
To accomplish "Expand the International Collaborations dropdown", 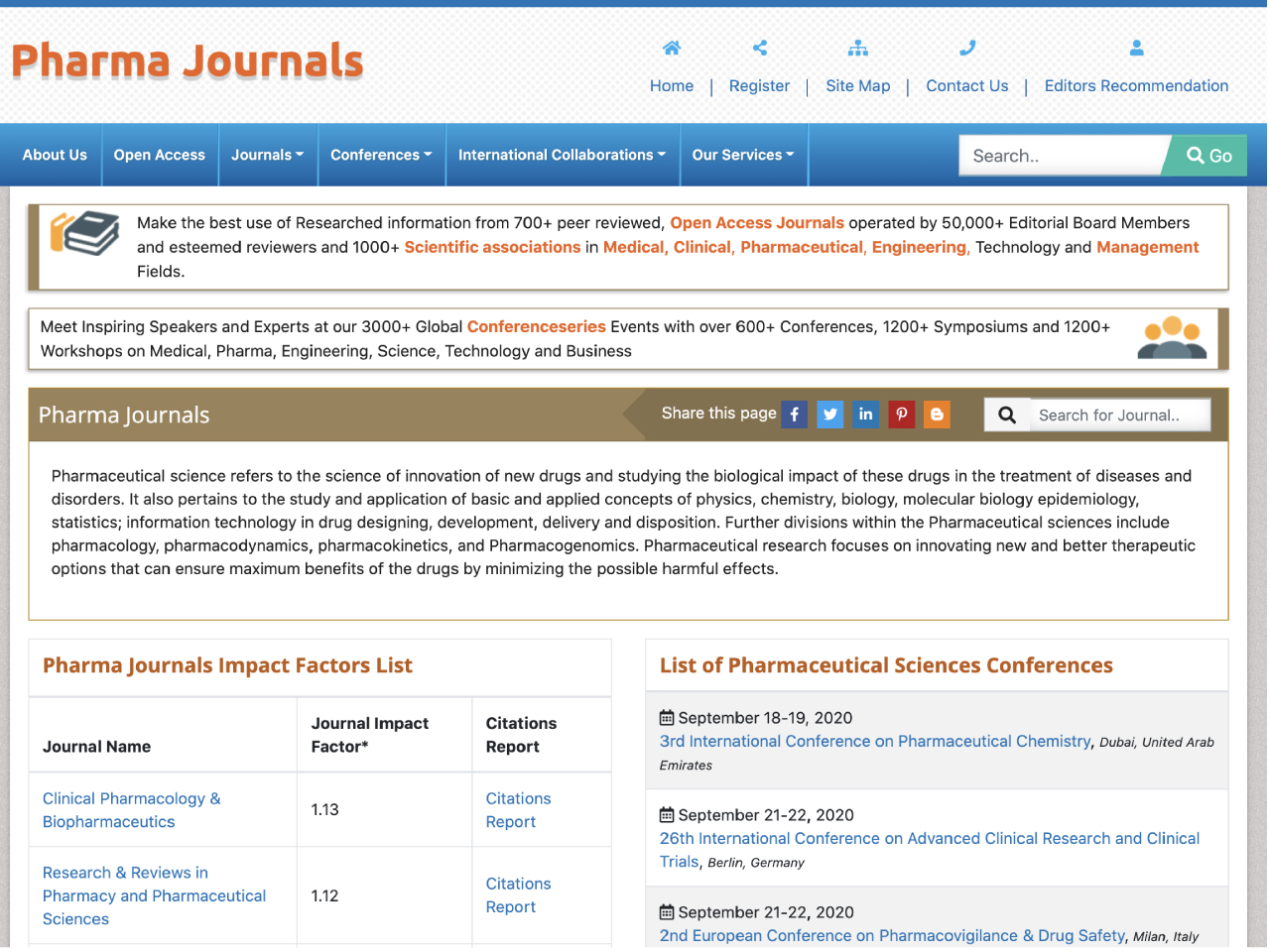I will pos(562,155).
